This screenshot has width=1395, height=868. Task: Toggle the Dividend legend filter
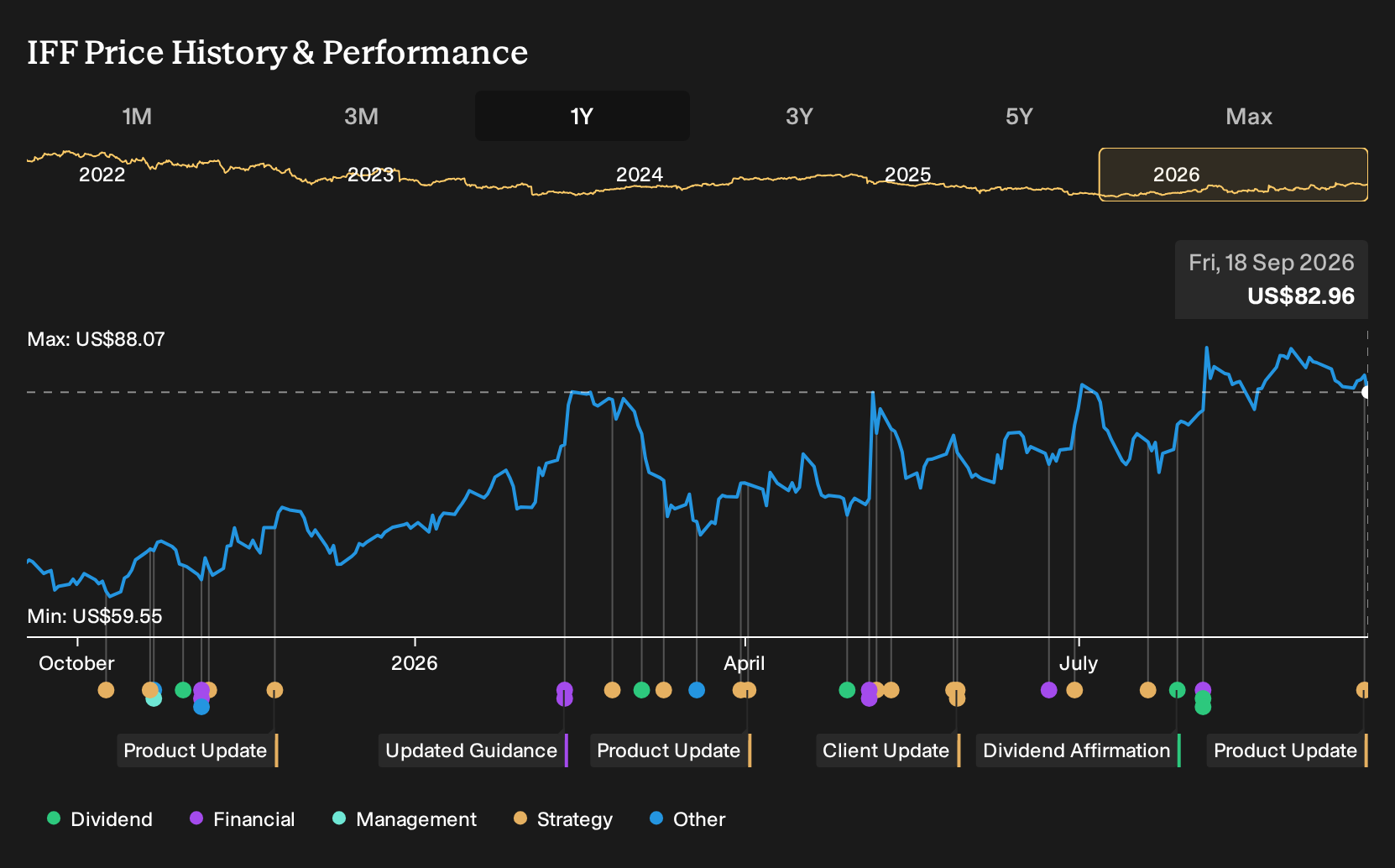tap(100, 819)
